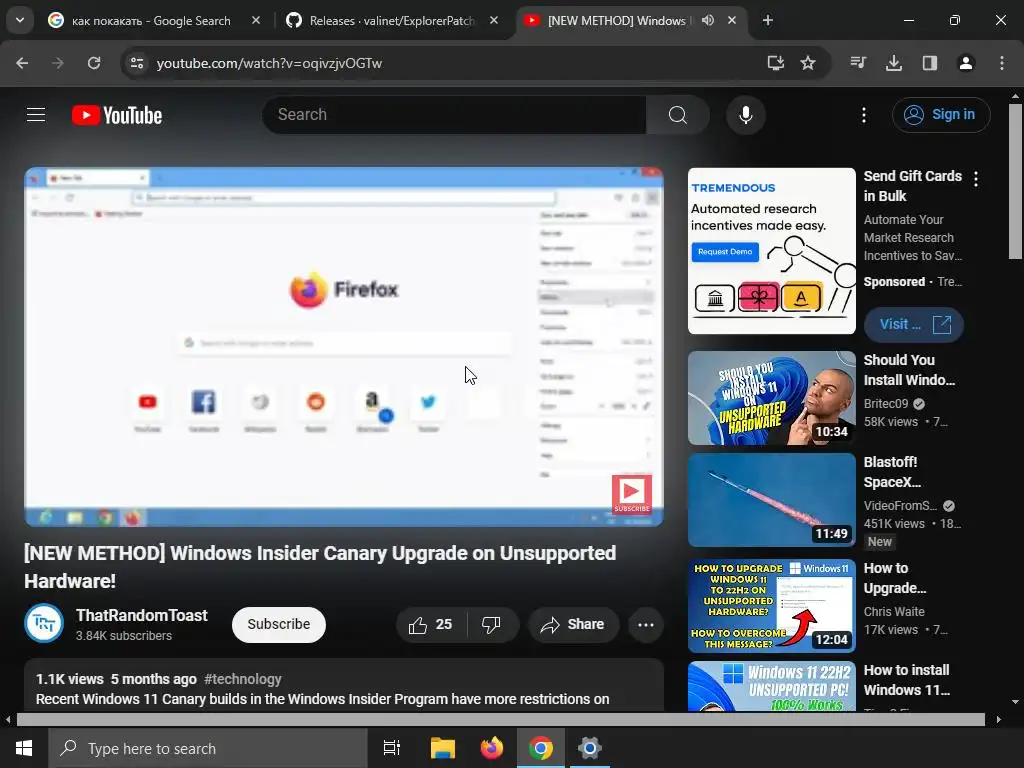Viewport: 1024px width, 768px height.
Task: Open Windows 11 22H2 Unsupported PC thumbnail
Action: tap(772, 686)
